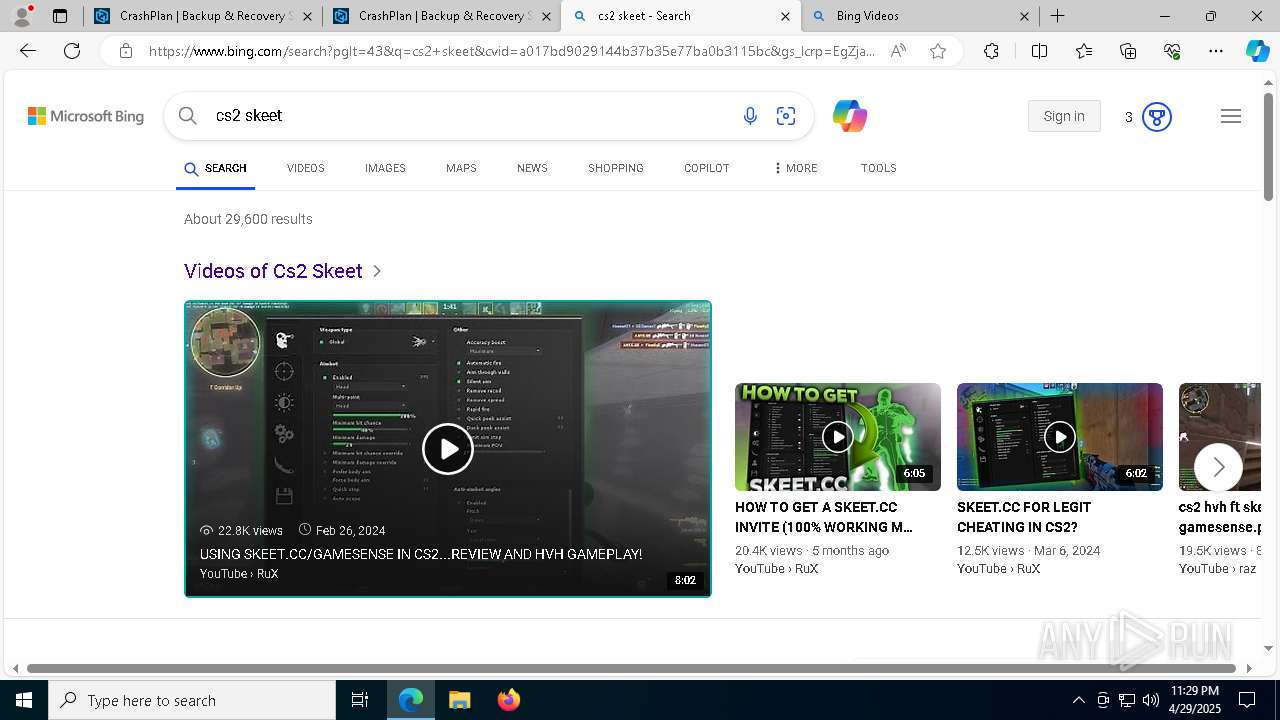Play the featured skeet.cc gamesense video
The height and width of the screenshot is (720, 1280).
point(447,449)
